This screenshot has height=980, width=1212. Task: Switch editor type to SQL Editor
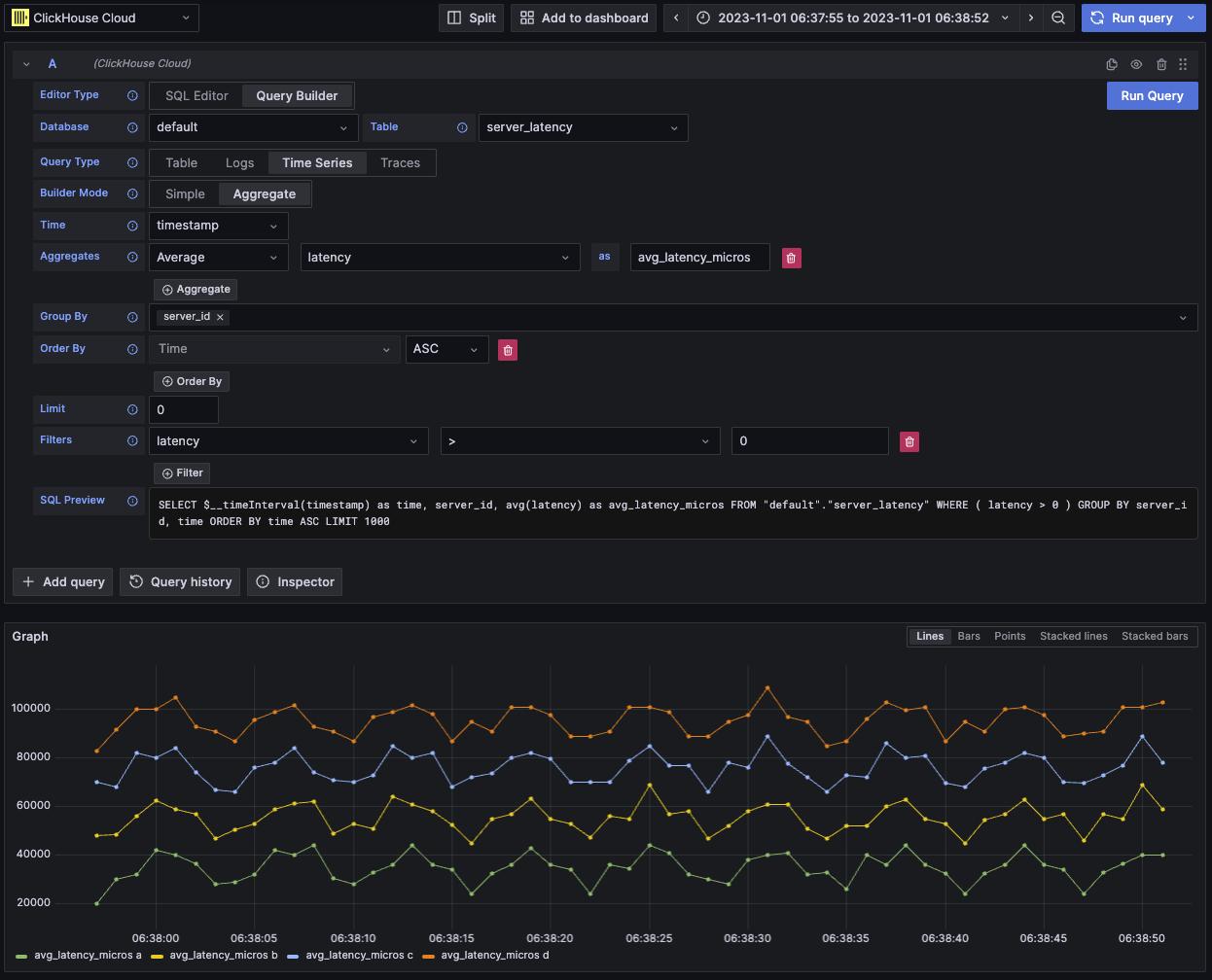tap(196, 96)
